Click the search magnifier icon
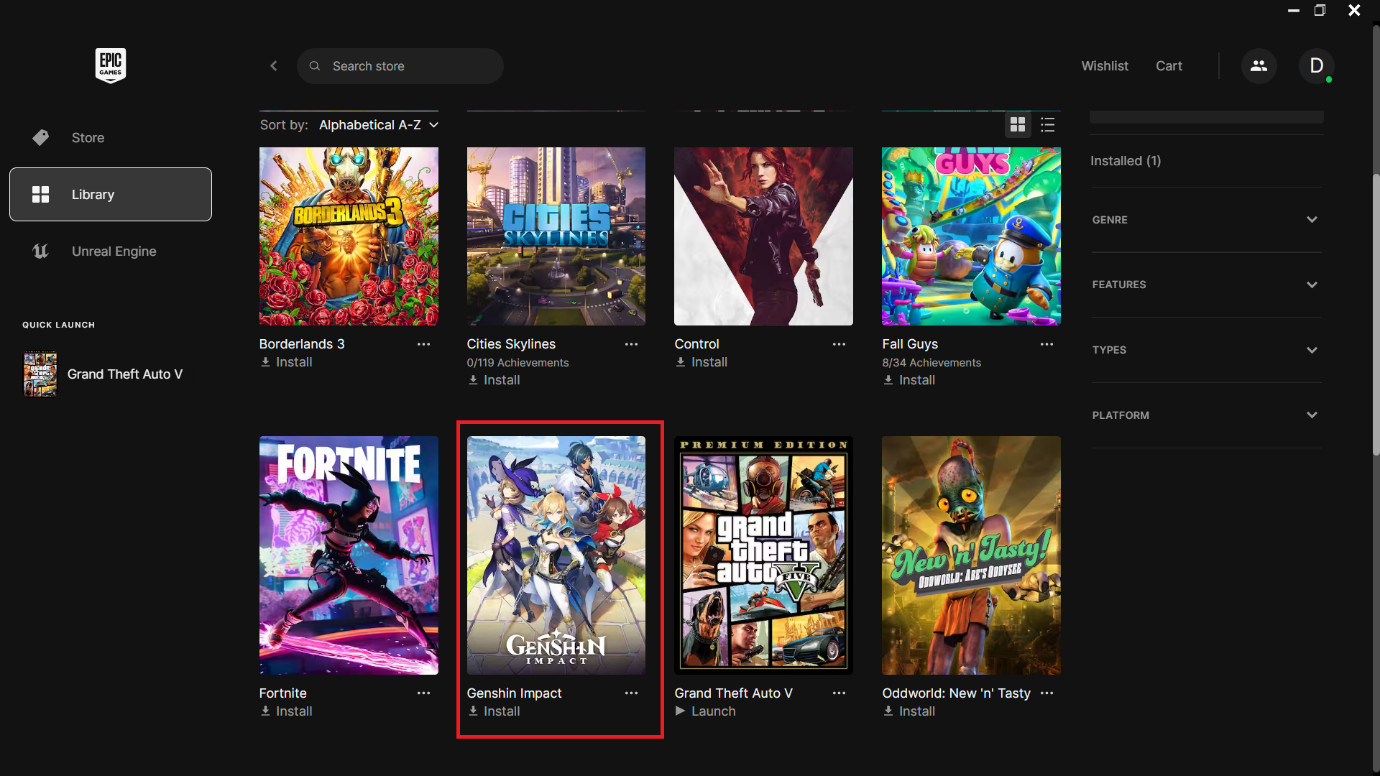 click(314, 65)
